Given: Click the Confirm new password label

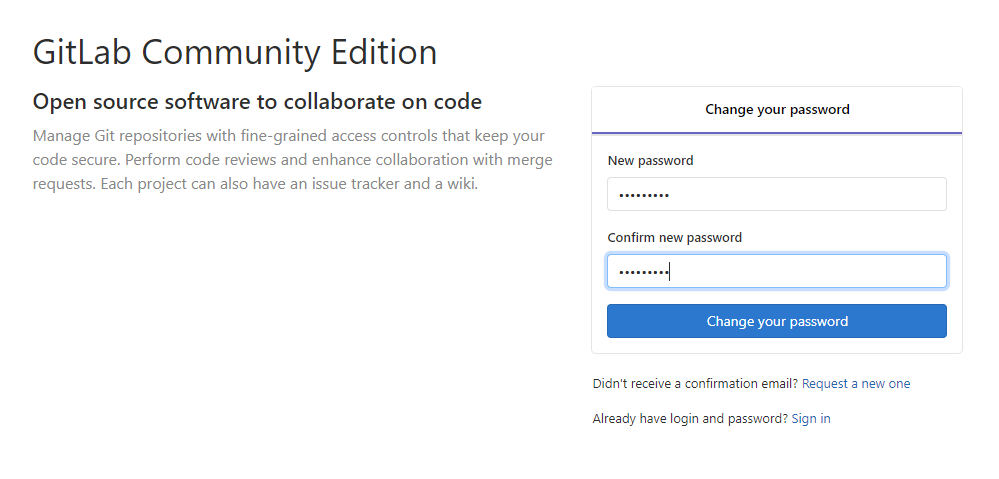Looking at the screenshot, I should point(675,238).
